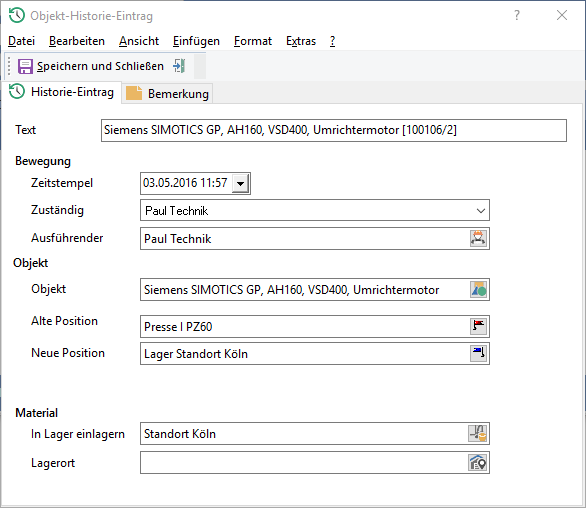Open the Datei menu
This screenshot has width=586, height=508.
[21, 41]
